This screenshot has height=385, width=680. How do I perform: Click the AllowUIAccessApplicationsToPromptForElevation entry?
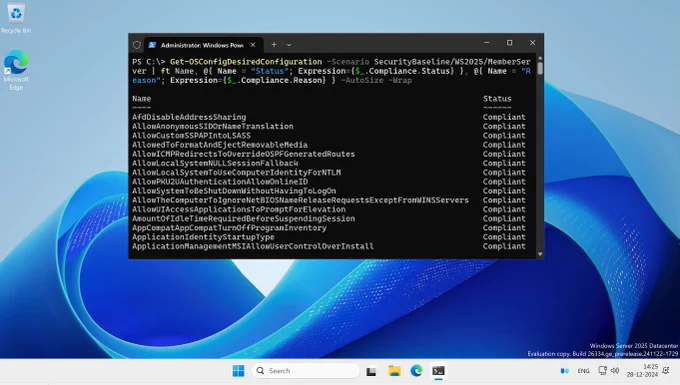pyautogui.click(x=239, y=209)
